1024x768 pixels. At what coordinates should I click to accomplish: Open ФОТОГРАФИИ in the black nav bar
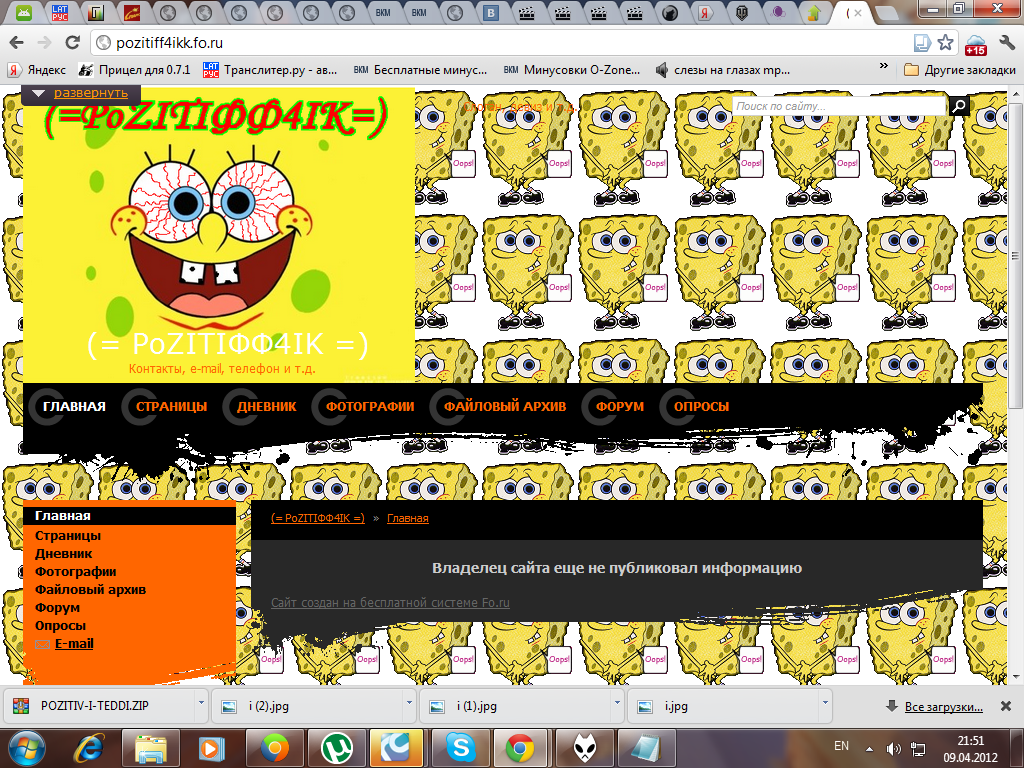(x=370, y=406)
